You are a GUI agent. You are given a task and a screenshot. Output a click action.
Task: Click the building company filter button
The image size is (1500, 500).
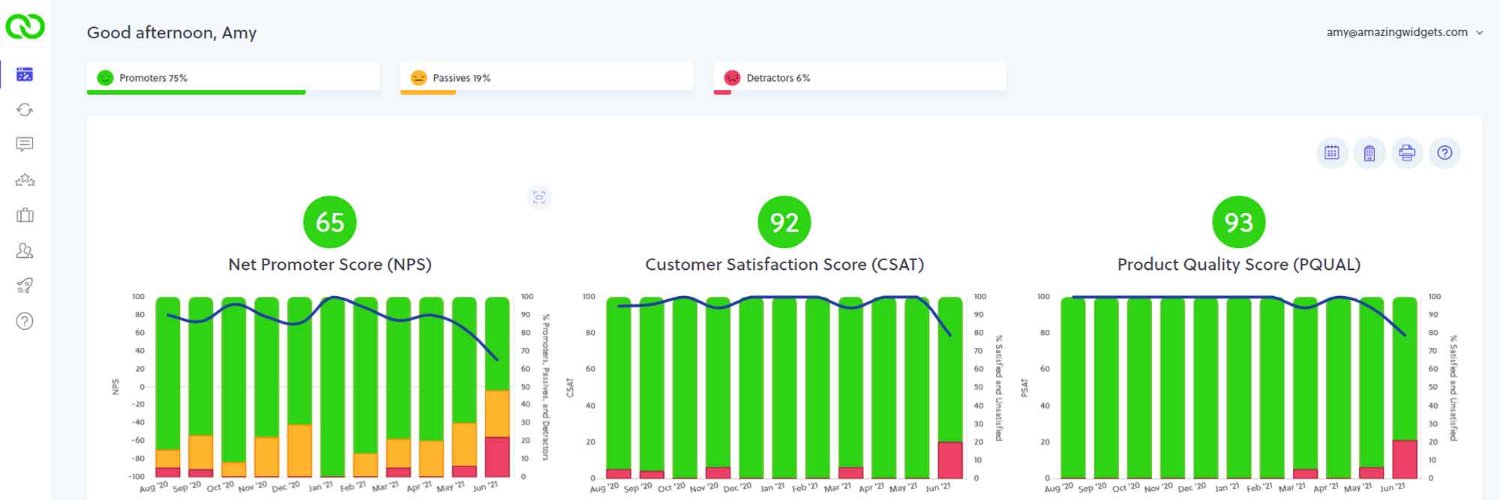[x=1370, y=153]
